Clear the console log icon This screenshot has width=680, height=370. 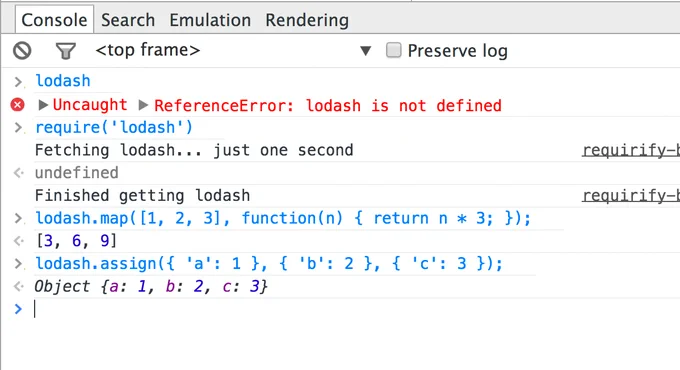[22, 51]
